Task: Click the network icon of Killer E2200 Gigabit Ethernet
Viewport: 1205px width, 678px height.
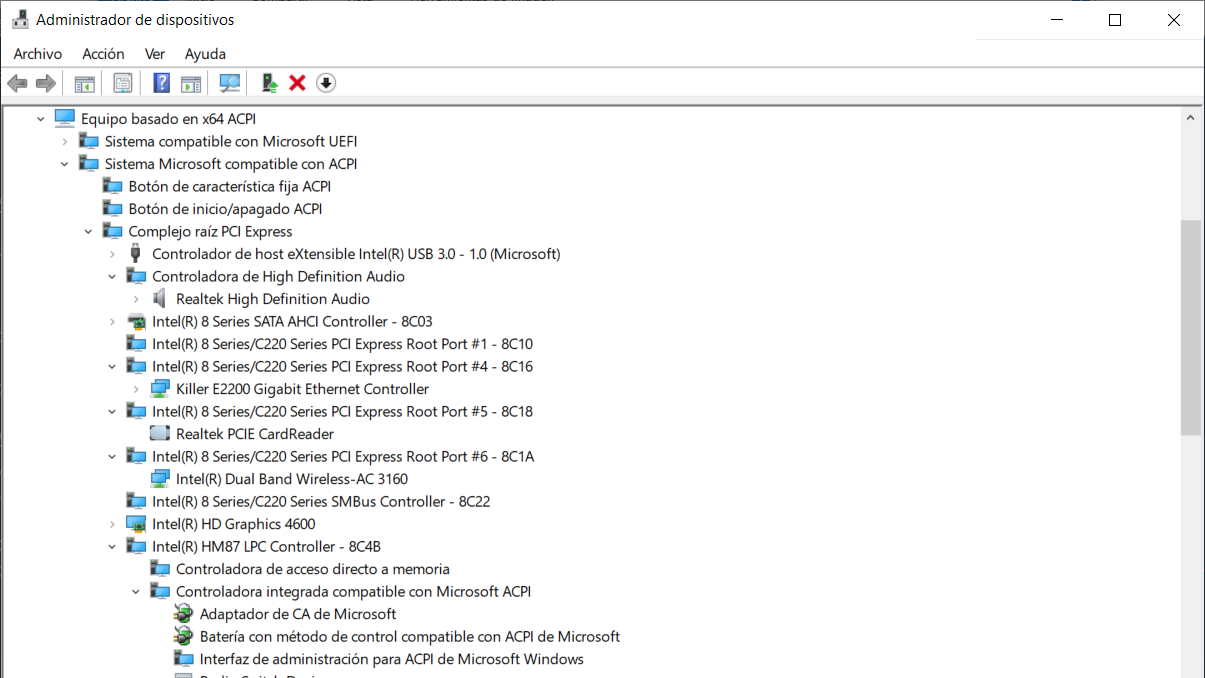Action: [160, 389]
